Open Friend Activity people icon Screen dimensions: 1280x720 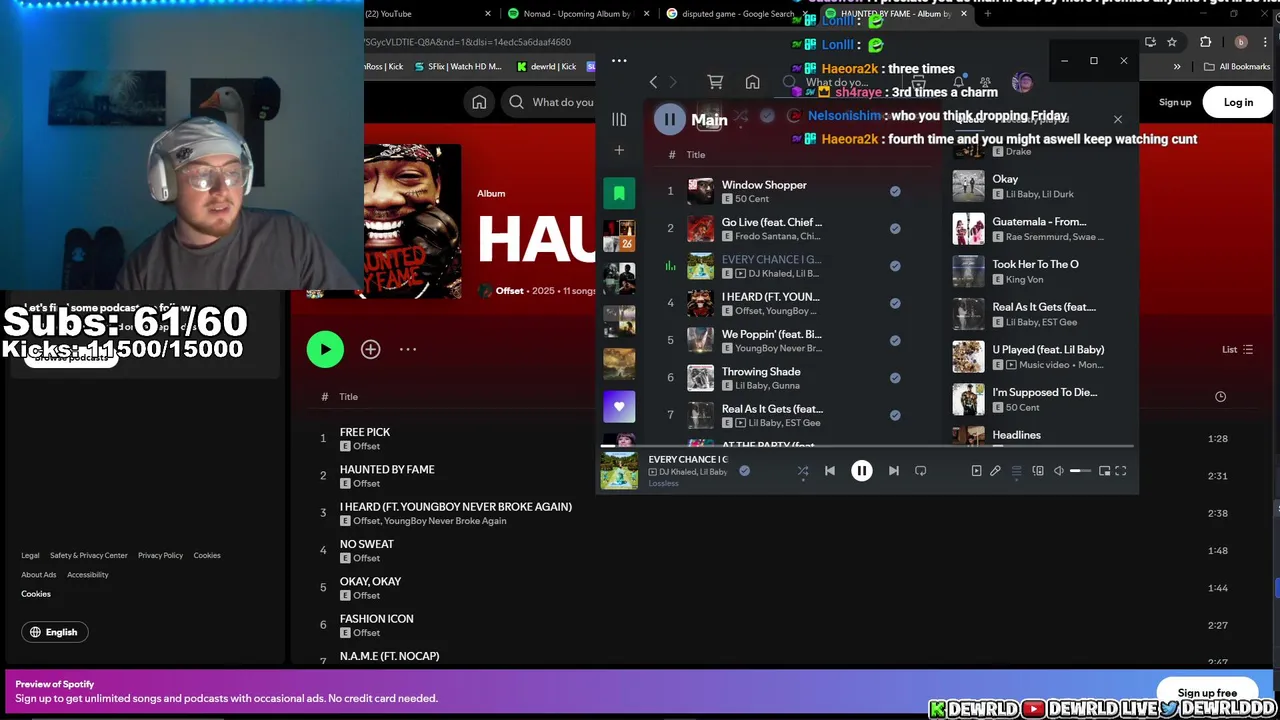coord(985,82)
